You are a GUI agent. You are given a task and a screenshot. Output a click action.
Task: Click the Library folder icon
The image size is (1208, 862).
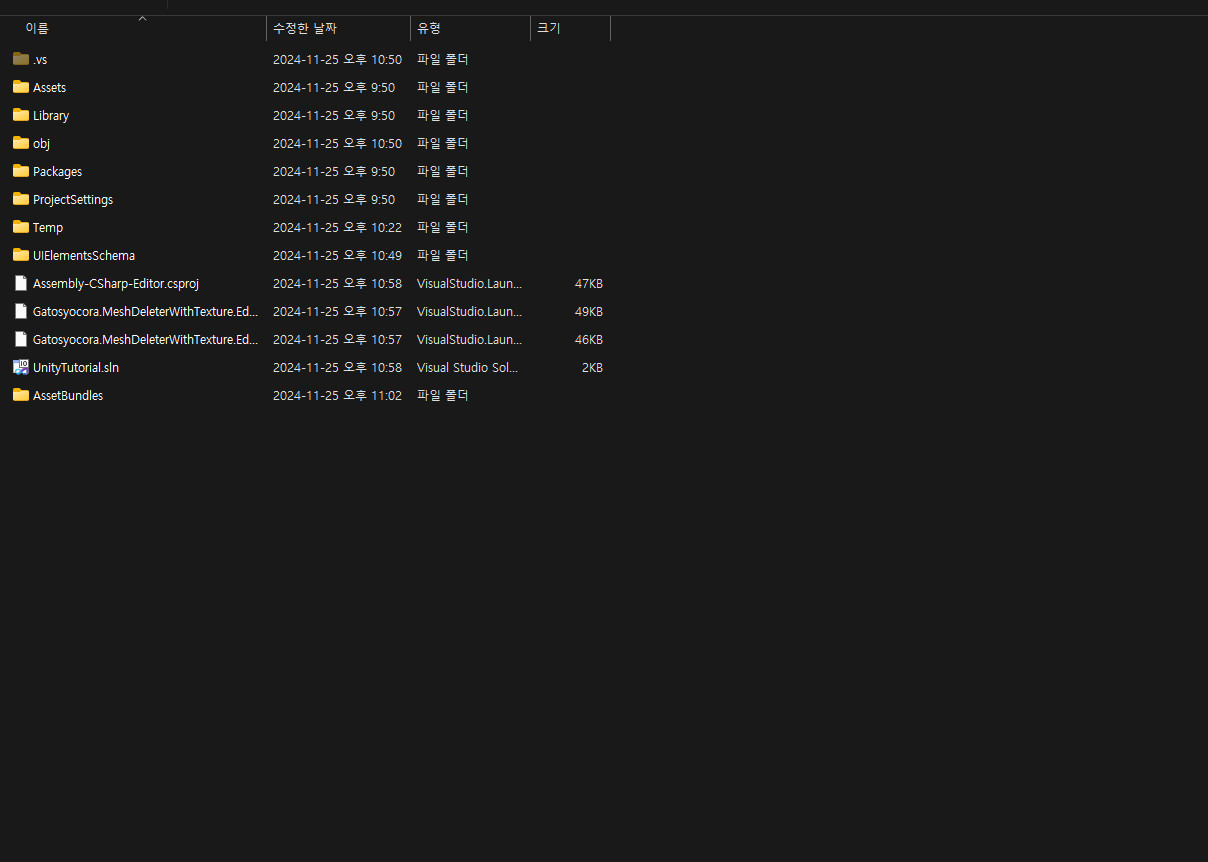(21, 115)
